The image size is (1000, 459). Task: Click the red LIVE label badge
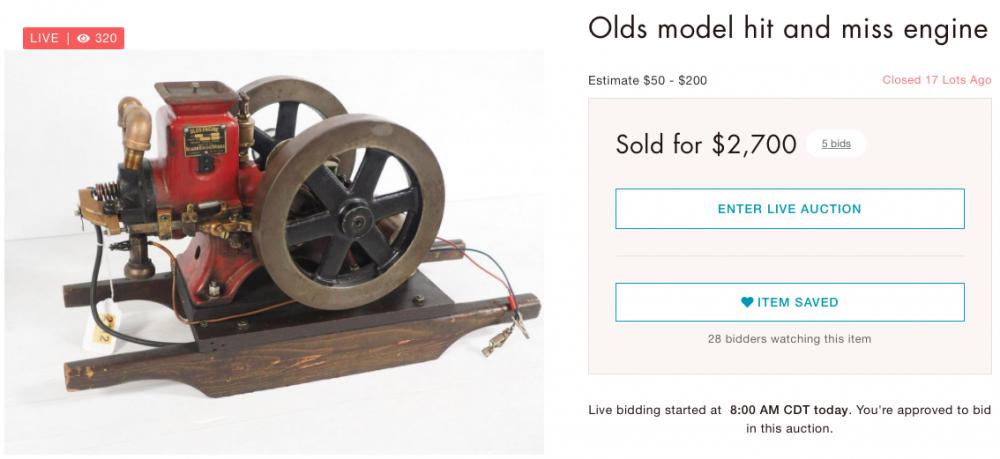(44, 38)
